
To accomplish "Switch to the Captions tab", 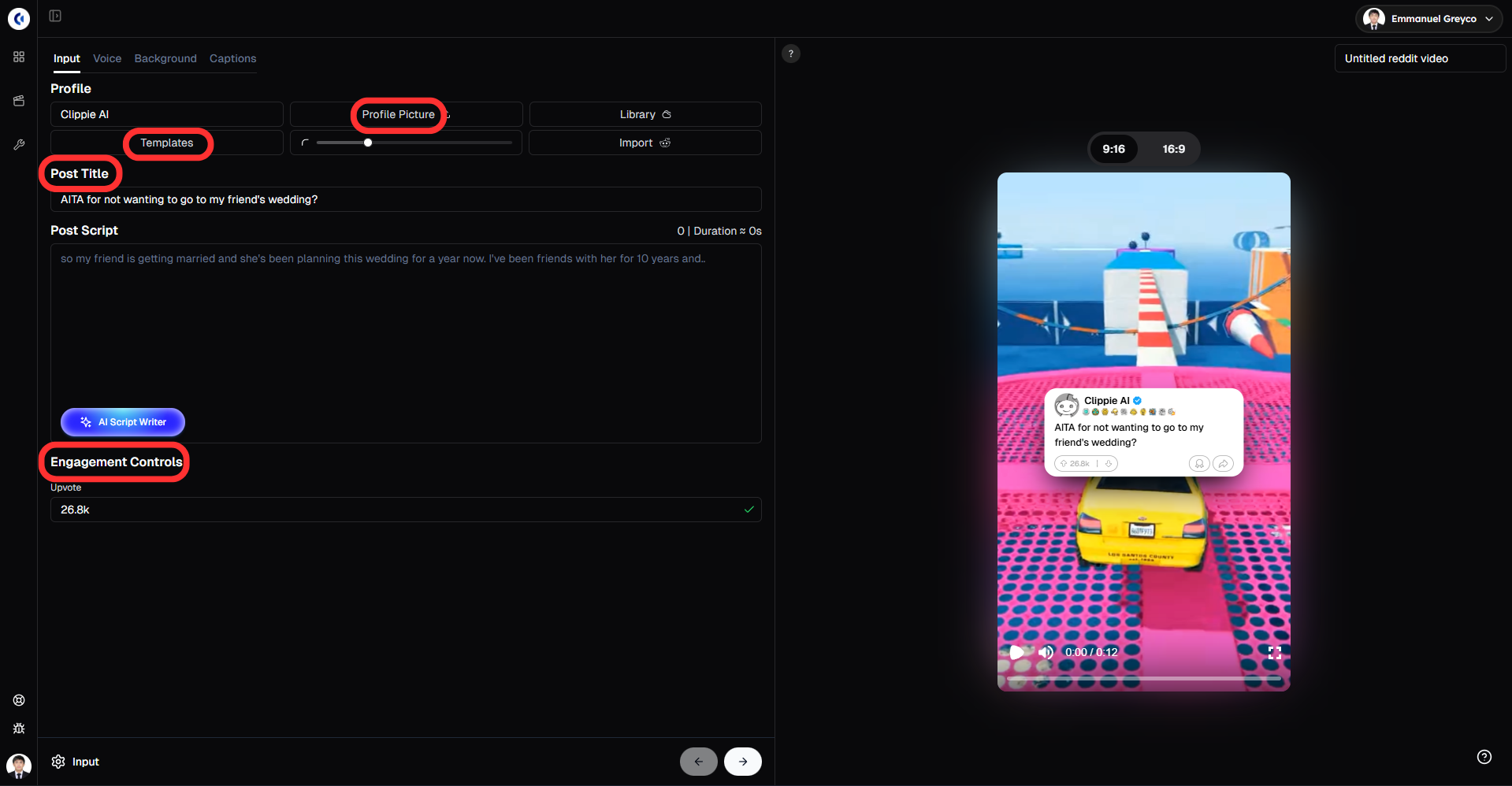I will click(x=233, y=59).
